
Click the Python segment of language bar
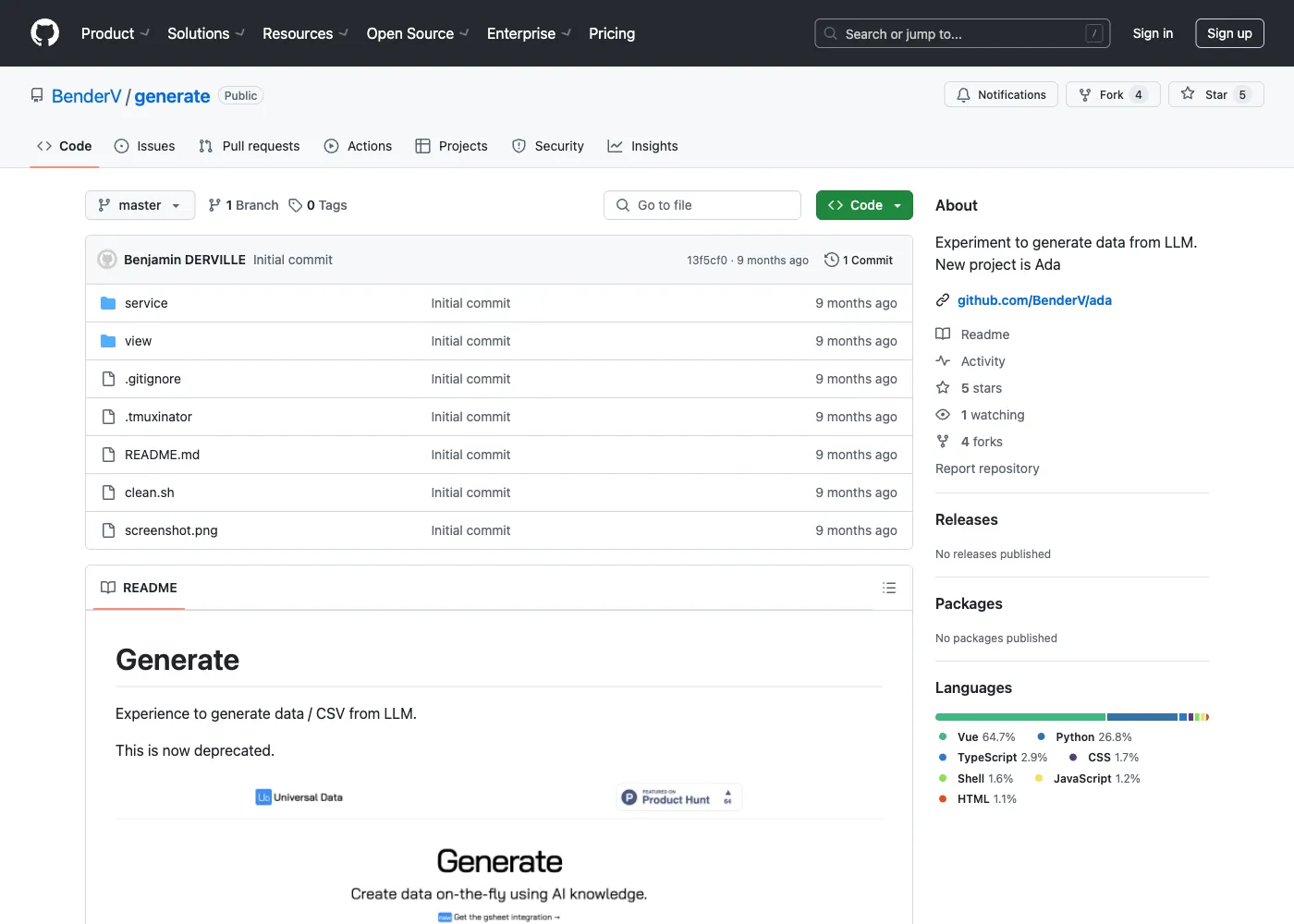(1142, 717)
